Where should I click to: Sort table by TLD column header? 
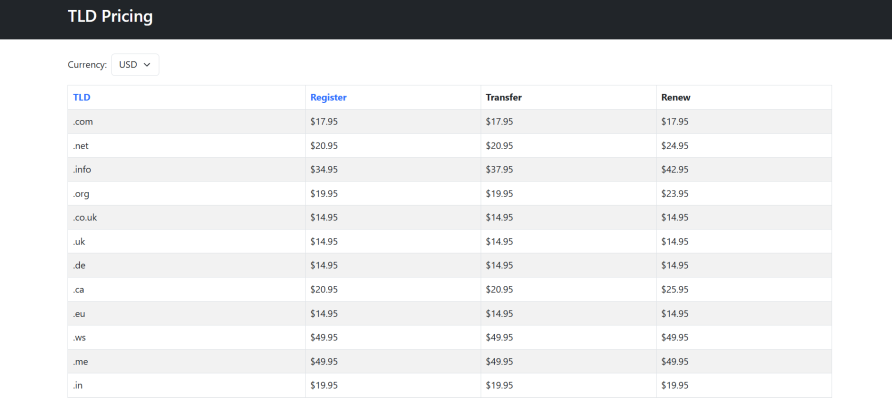[x=81, y=97]
